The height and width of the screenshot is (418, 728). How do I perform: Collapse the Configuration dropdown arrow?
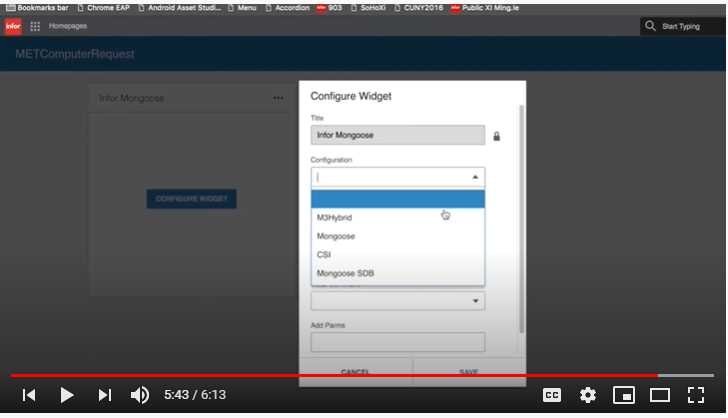[x=475, y=177]
